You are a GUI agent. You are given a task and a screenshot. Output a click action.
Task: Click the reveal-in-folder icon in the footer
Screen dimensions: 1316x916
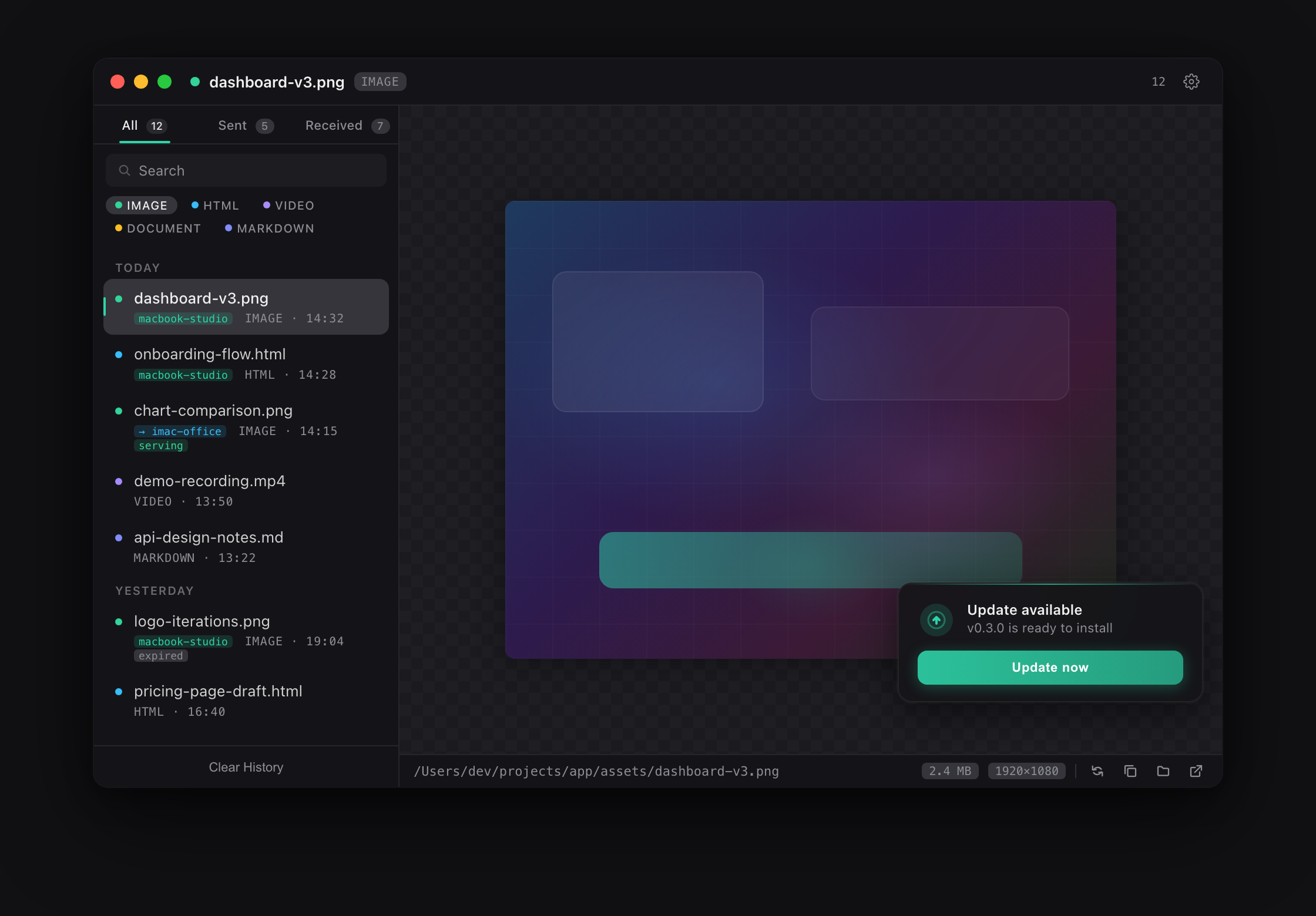1163,771
